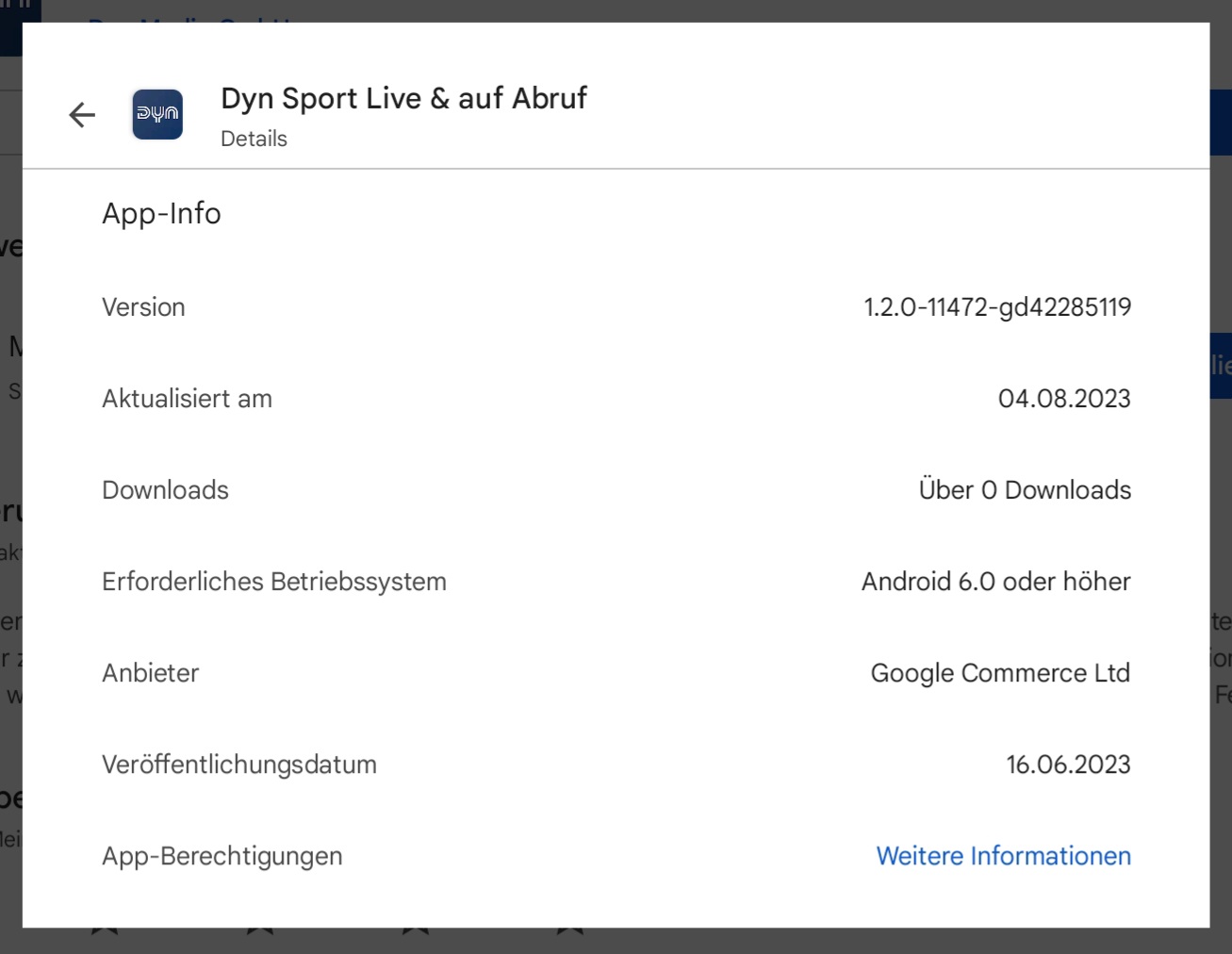Select the Erforderliches Betriebssystem label
The width and height of the screenshot is (1232, 954).
click(273, 582)
